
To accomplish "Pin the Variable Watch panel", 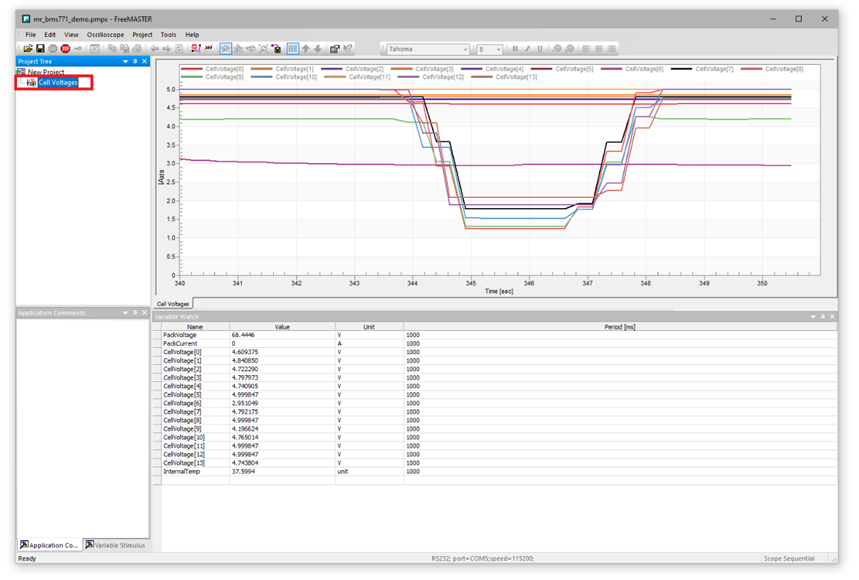I will click(x=822, y=317).
